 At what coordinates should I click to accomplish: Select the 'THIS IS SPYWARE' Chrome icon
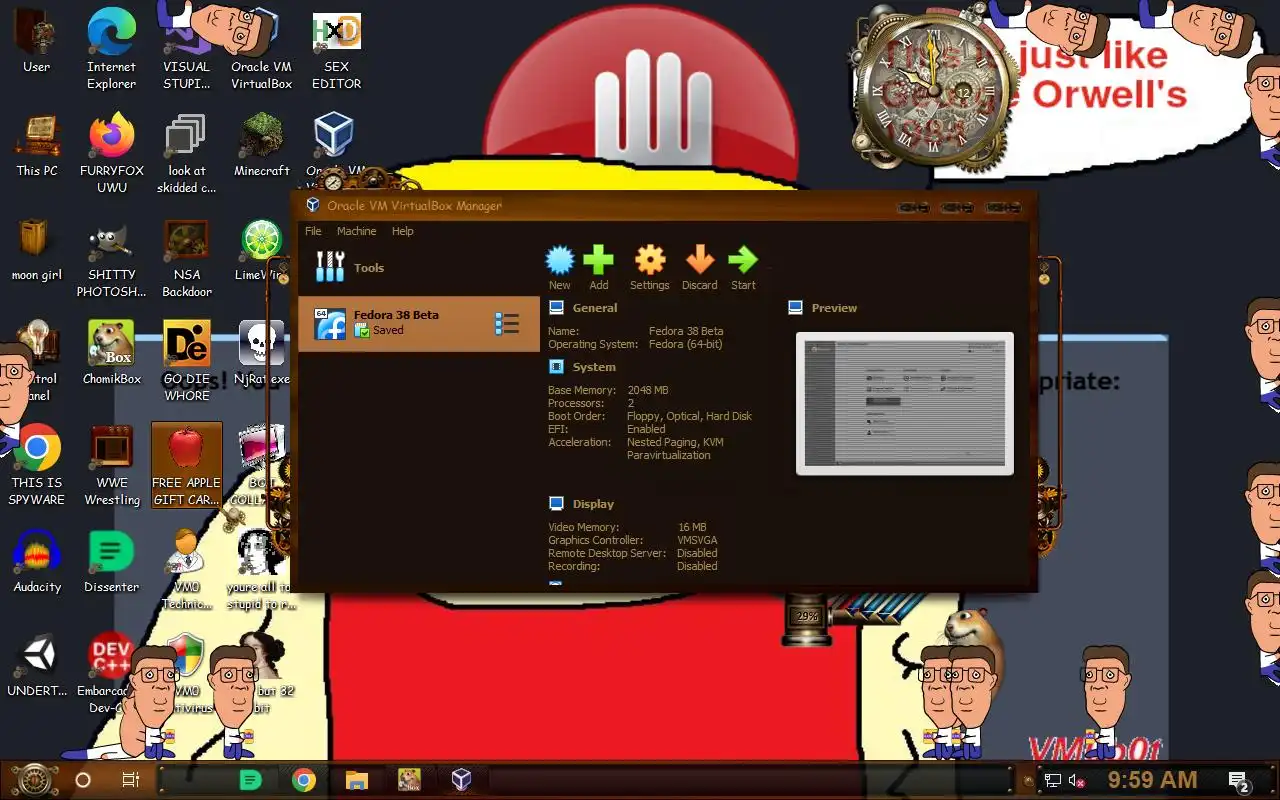[37, 465]
